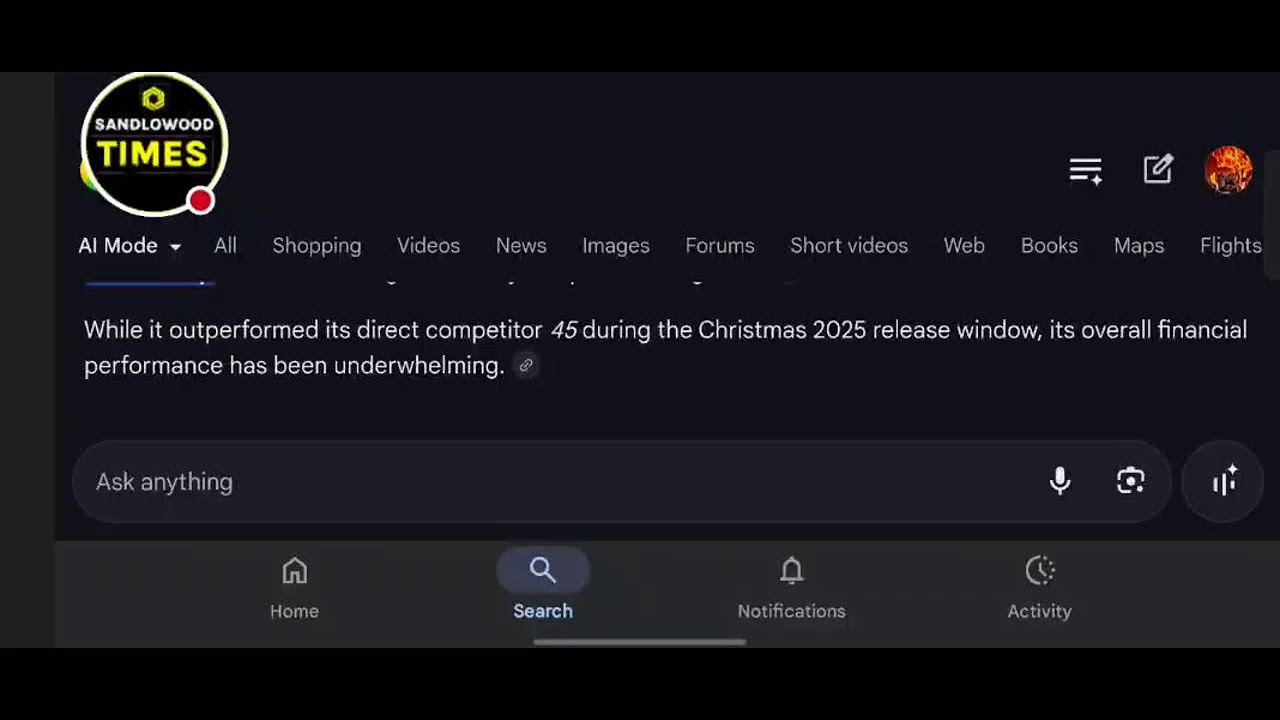The image size is (1280, 720).
Task: Open Notifications bell in bottom bar
Action: pyautogui.click(x=791, y=589)
